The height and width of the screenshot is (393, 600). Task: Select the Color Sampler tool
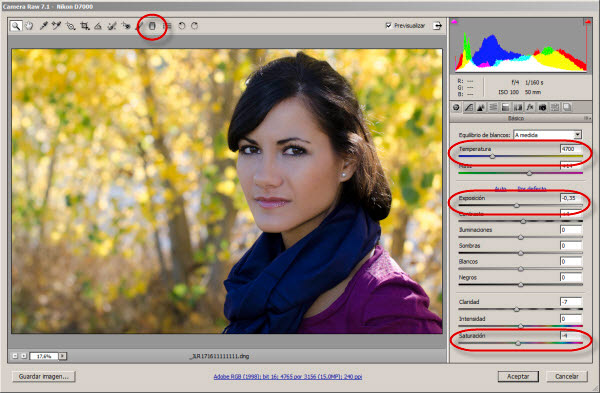pyautogui.click(x=57, y=26)
